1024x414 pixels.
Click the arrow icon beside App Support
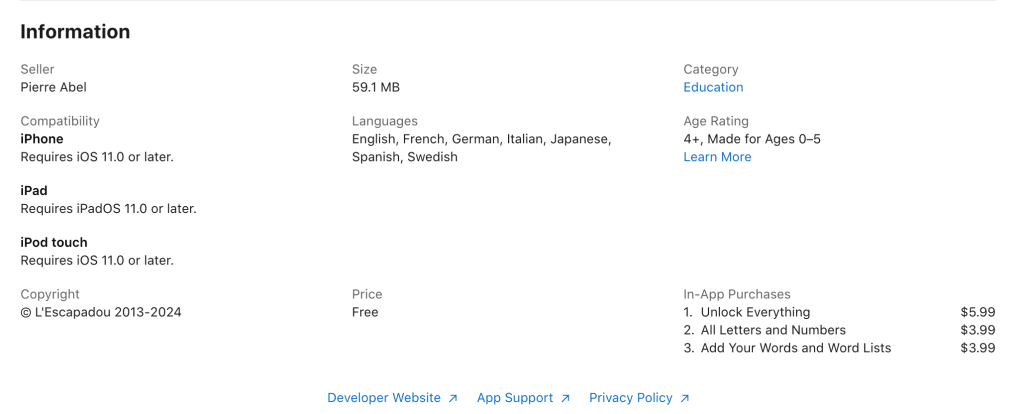point(565,398)
